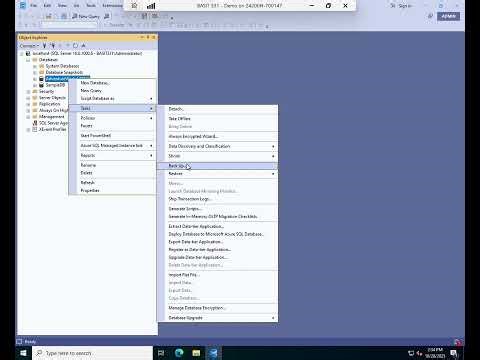480x360 pixels.
Task: Choose New Database in the context menu
Action: pyautogui.click(x=112, y=83)
